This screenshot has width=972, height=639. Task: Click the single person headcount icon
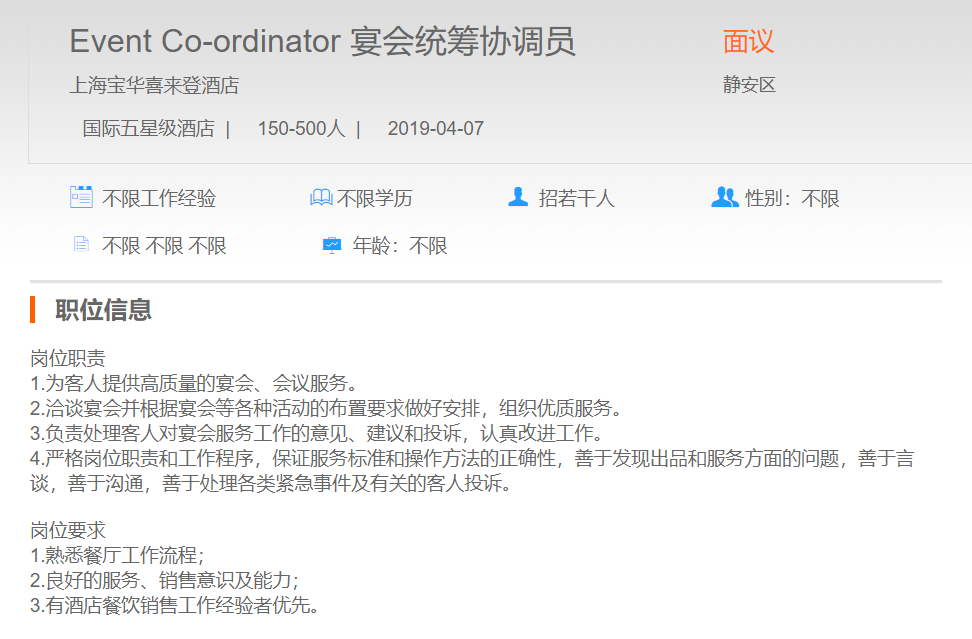pos(518,197)
